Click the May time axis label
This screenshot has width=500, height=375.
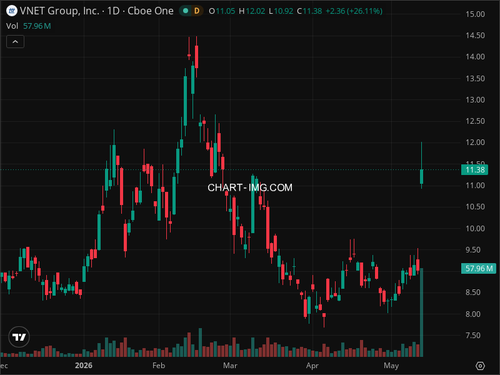pyautogui.click(x=391, y=366)
